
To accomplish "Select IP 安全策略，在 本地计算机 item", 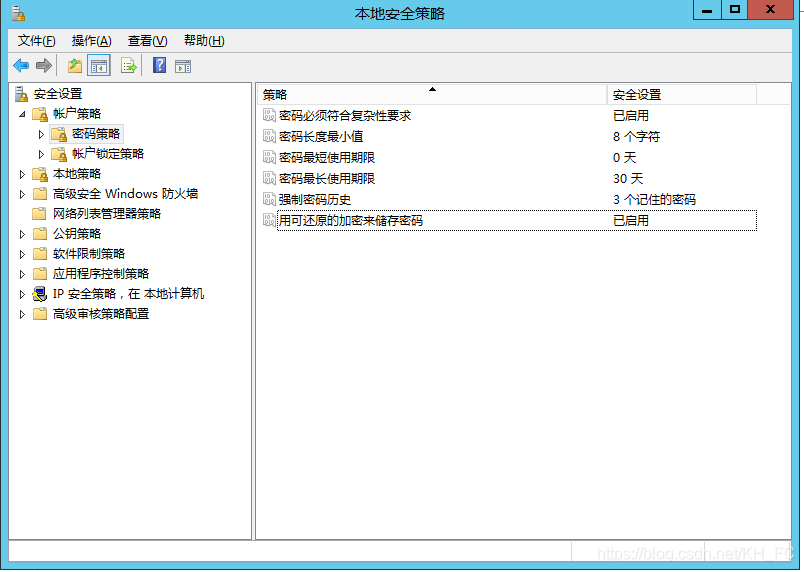I will 128,294.
